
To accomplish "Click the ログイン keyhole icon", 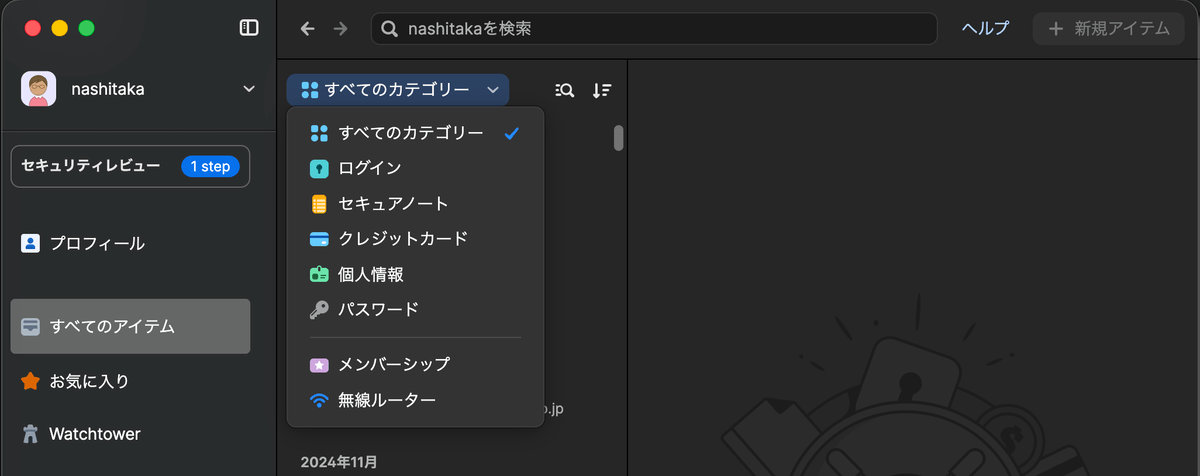I will point(319,169).
